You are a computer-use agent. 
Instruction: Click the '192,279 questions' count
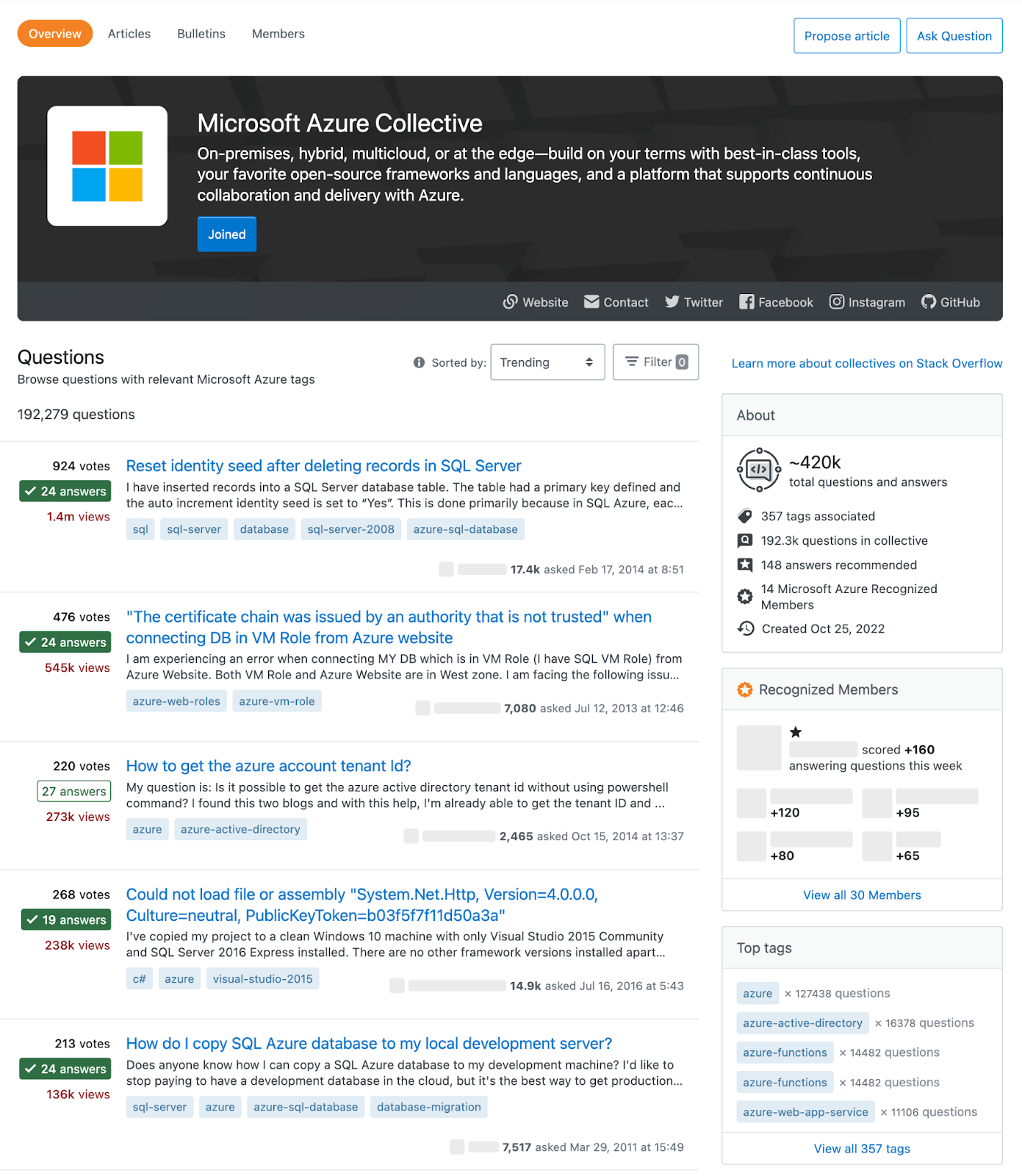(76, 415)
